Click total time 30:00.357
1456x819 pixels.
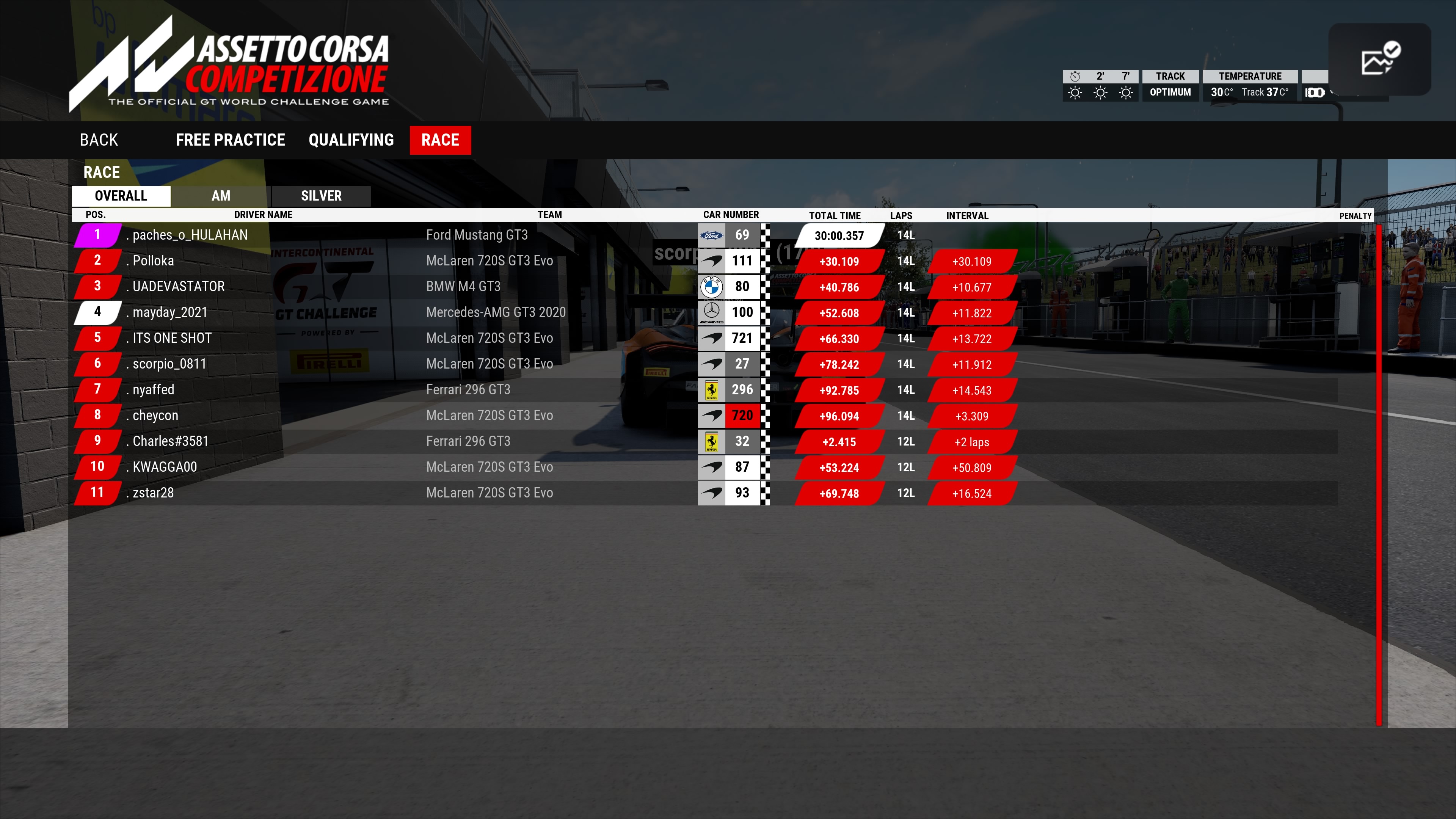pyautogui.click(x=839, y=236)
